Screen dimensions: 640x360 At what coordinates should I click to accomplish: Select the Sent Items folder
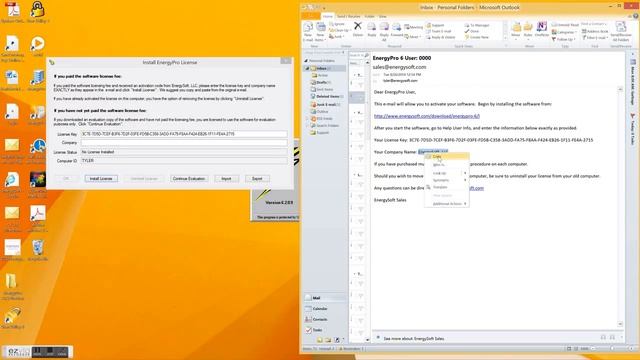click(322, 89)
